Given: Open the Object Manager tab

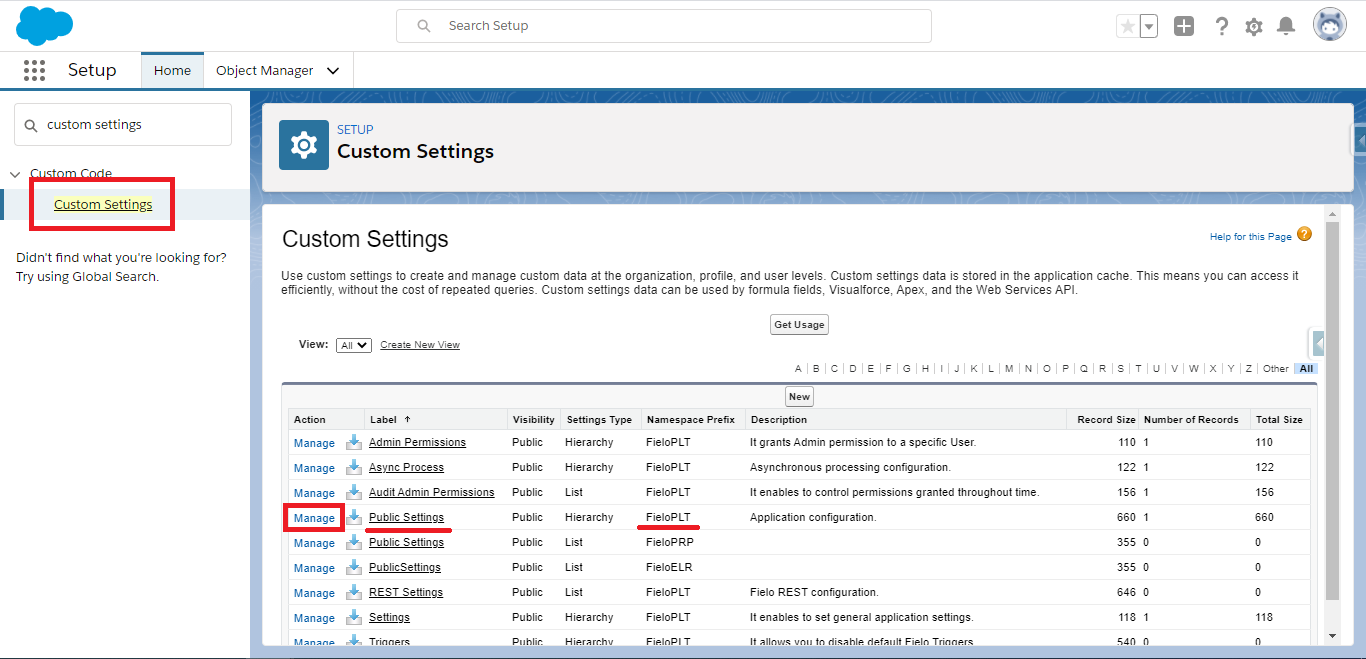Looking at the screenshot, I should coord(265,71).
